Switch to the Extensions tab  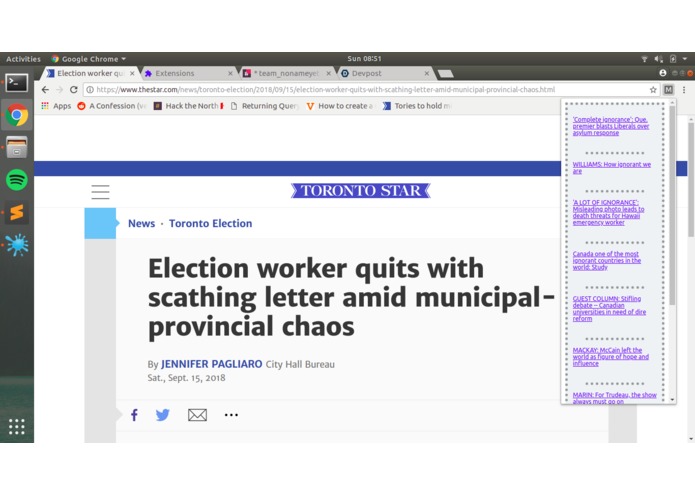click(189, 73)
